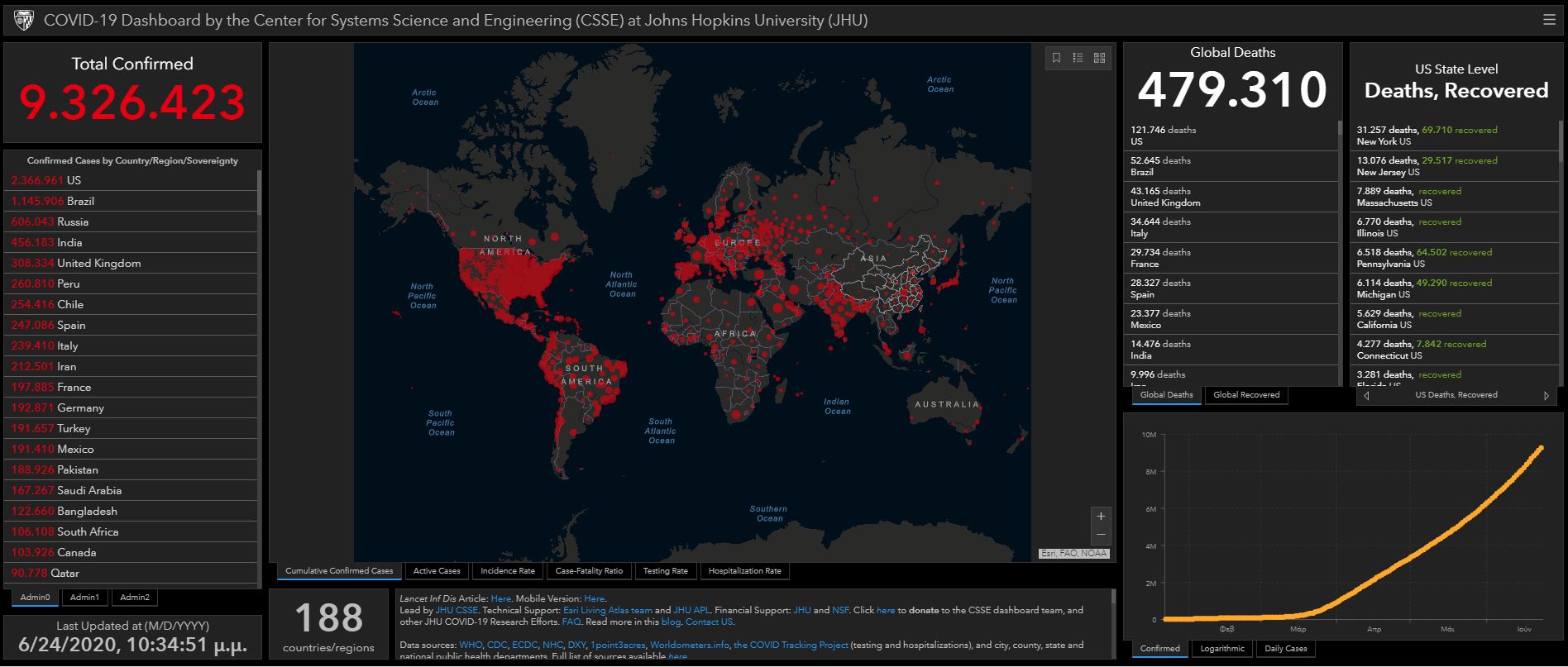Open the Mobile Version 'Here' link
The width and height of the screenshot is (1568, 667).
pyautogui.click(x=595, y=598)
